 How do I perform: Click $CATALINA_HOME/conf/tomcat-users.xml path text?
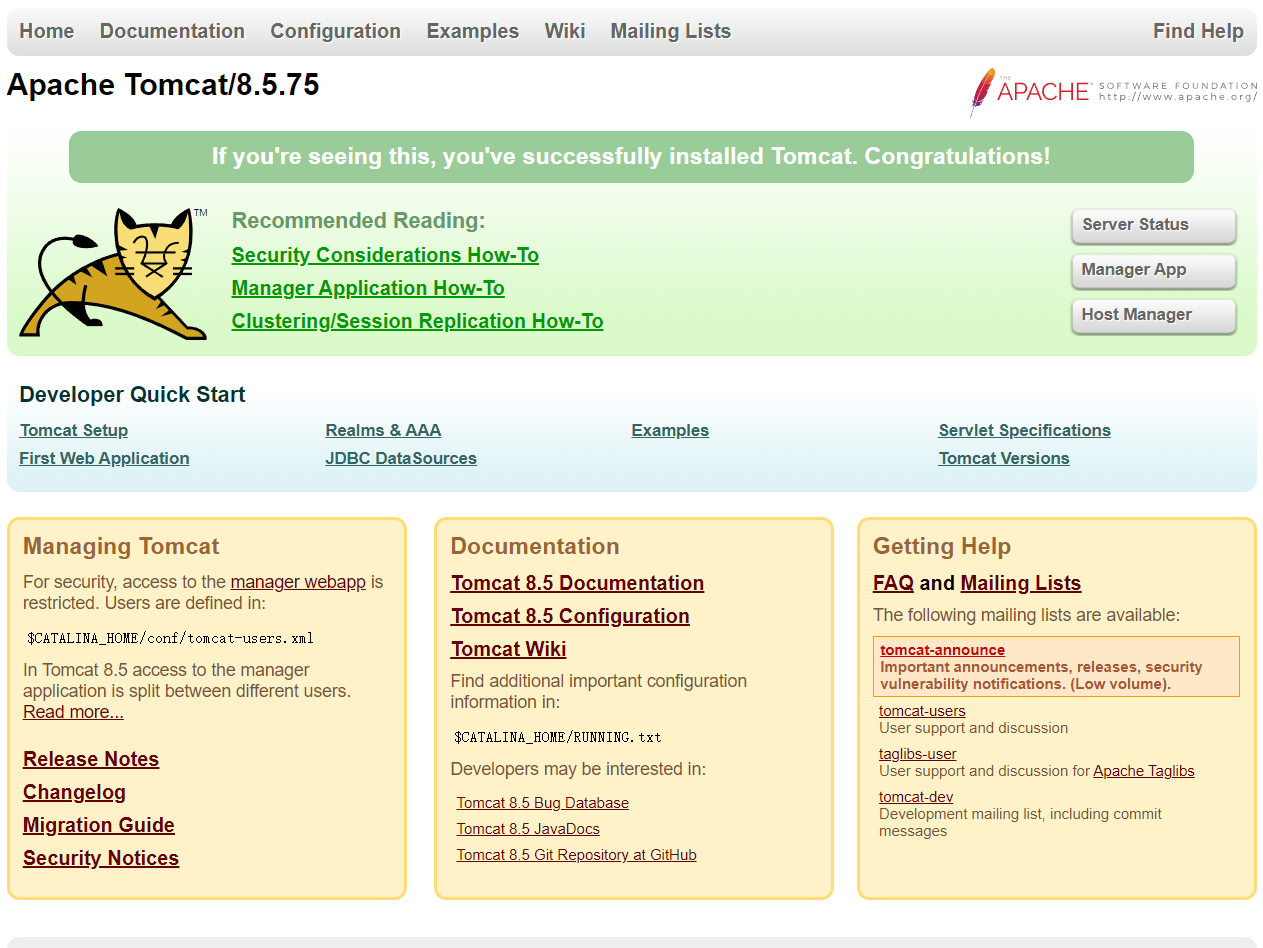171,638
